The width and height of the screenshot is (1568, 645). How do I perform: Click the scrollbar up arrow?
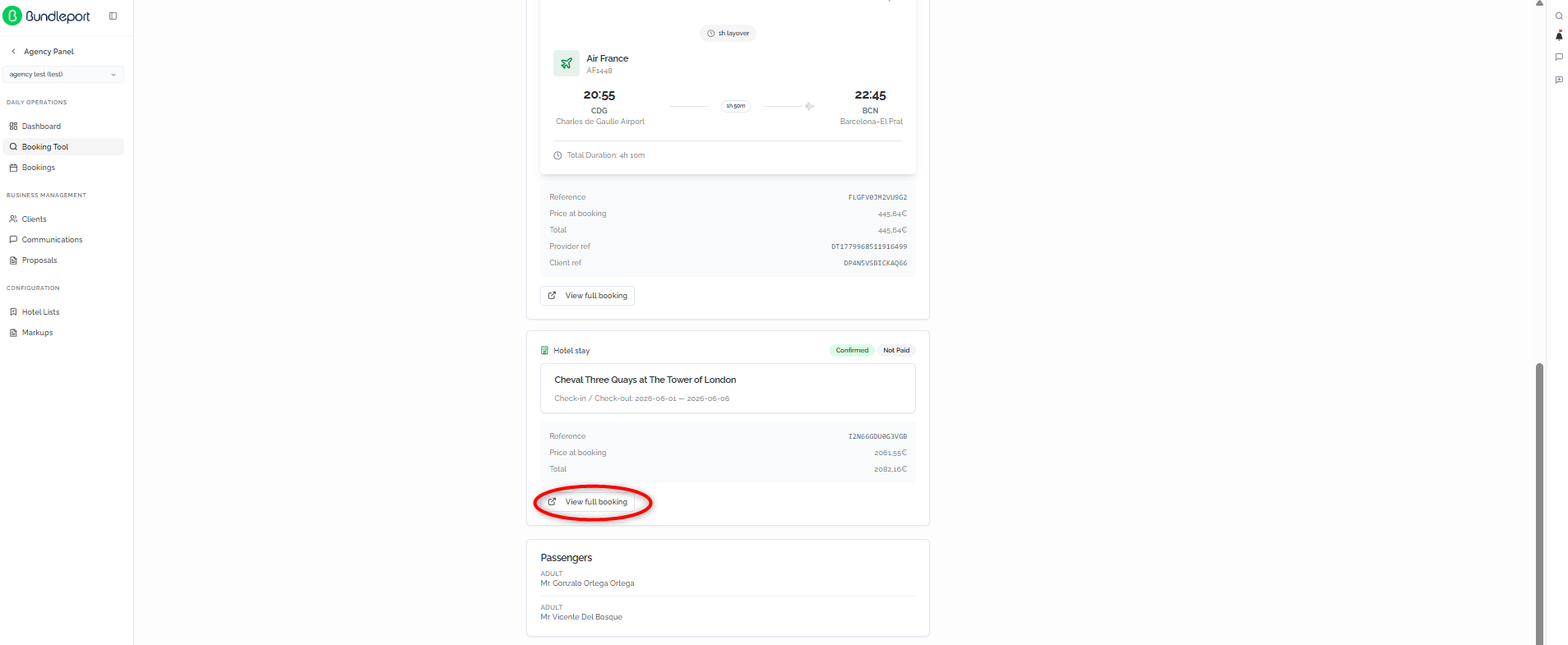(x=1539, y=3)
